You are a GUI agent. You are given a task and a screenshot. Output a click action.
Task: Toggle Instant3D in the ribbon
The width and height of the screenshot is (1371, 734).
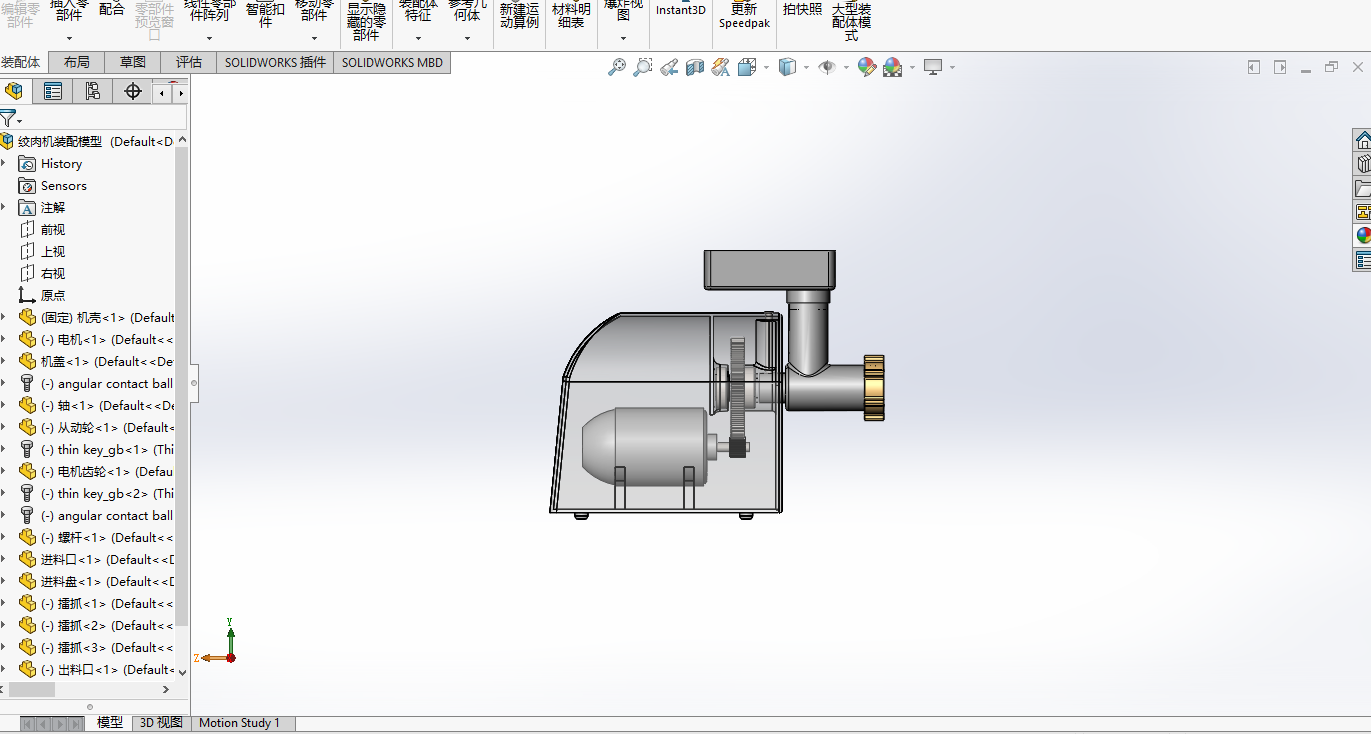pyautogui.click(x=680, y=10)
